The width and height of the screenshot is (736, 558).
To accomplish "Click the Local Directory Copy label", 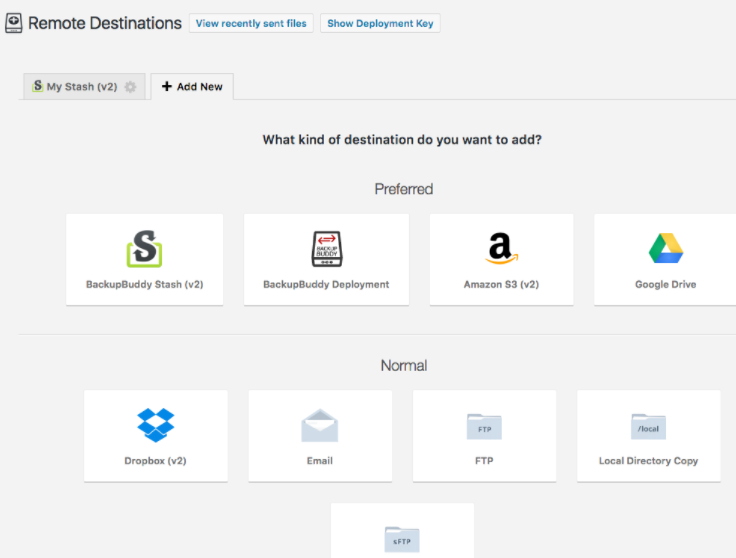I will (x=648, y=461).
